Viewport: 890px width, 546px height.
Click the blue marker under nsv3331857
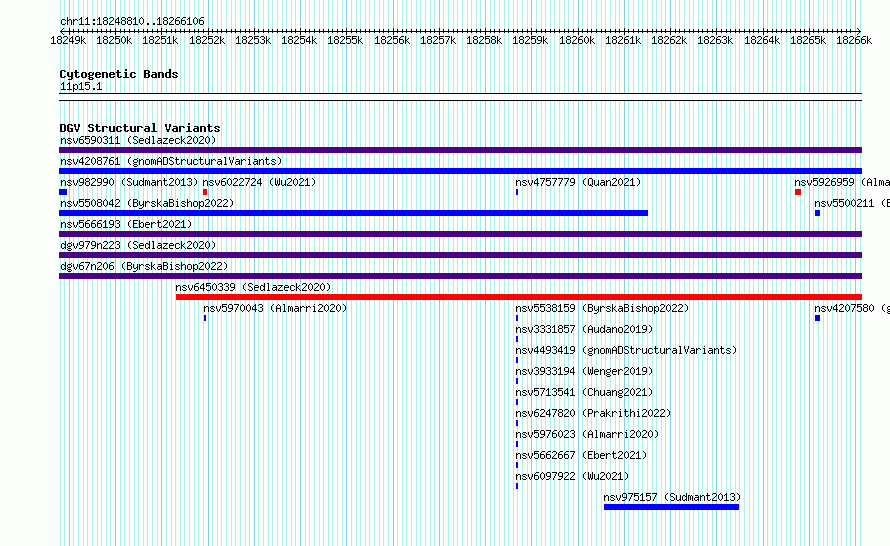(517, 339)
